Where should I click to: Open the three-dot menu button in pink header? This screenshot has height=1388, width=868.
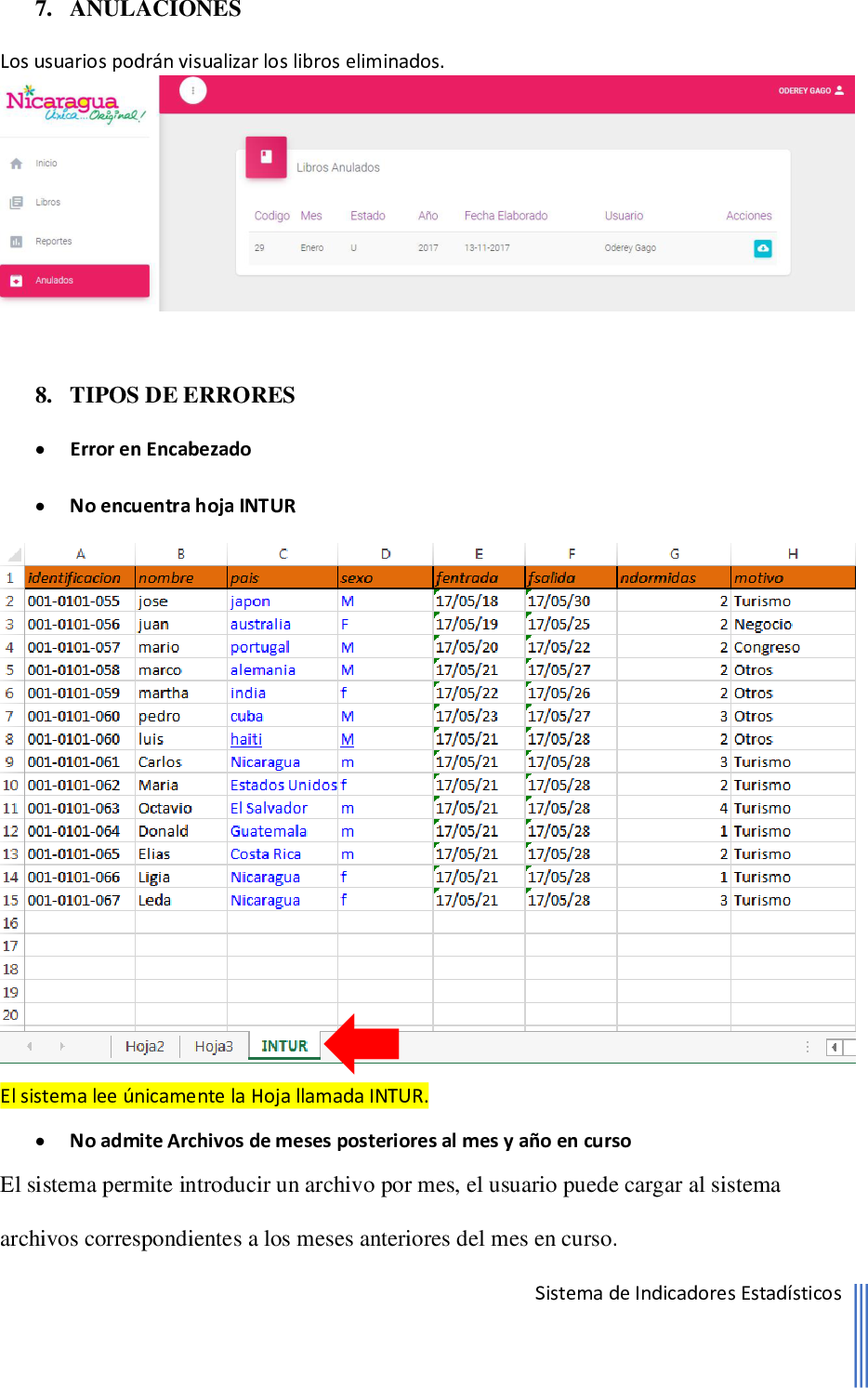tap(193, 91)
